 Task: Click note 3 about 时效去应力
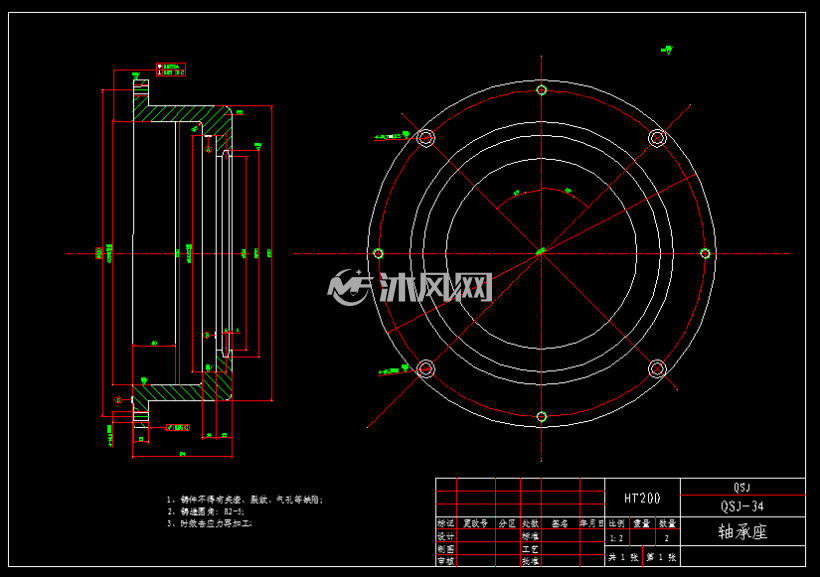[210, 523]
